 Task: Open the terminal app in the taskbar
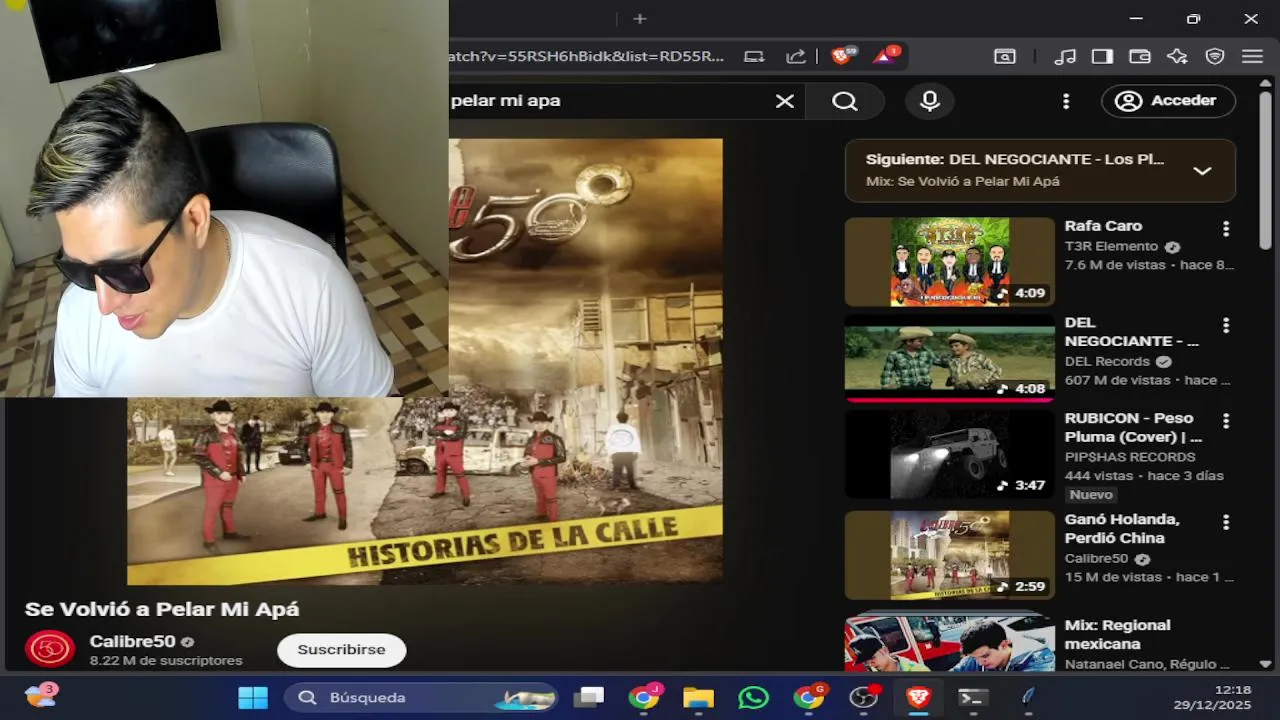click(972, 697)
